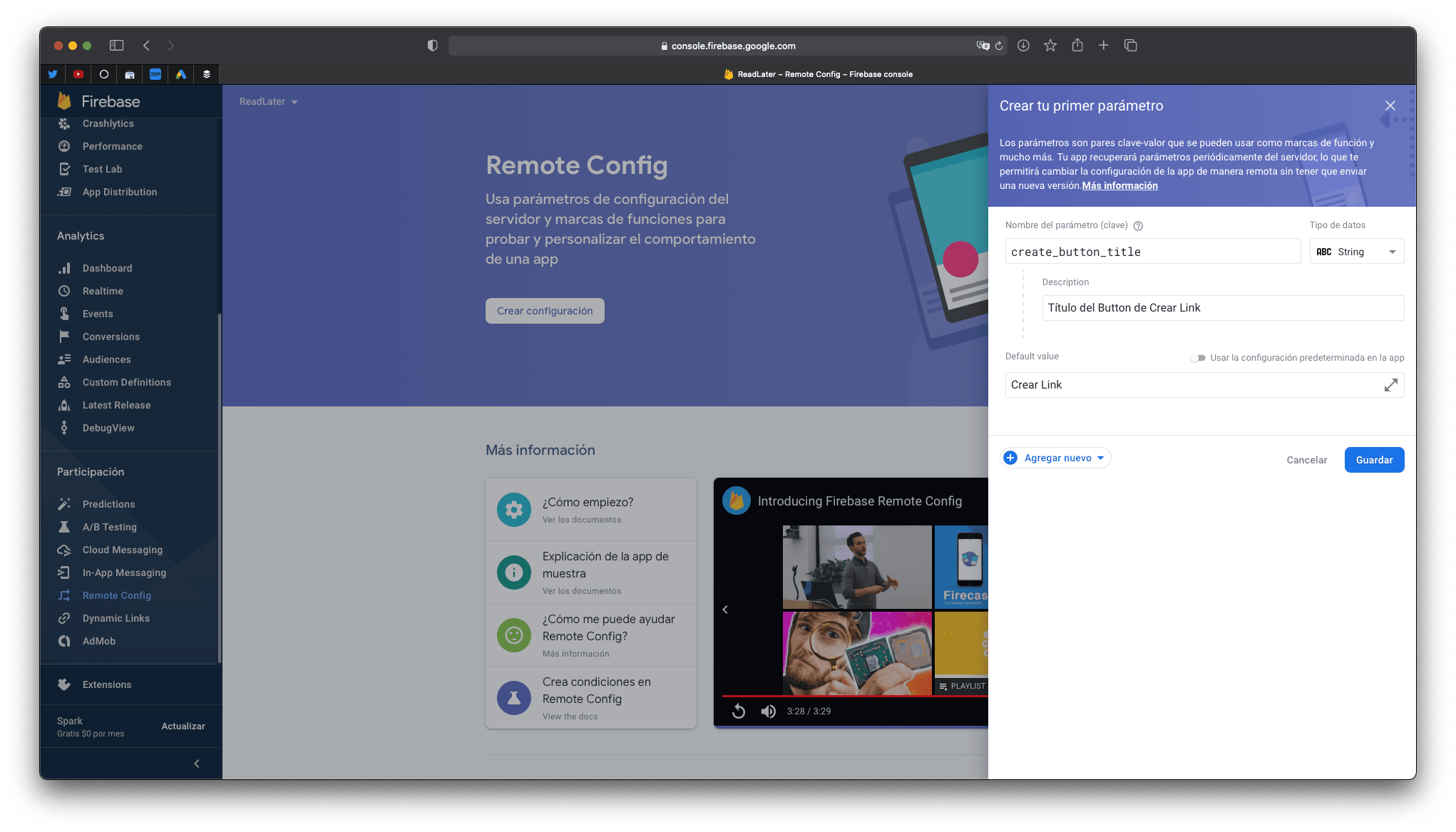Select the Conversions flag icon

pos(64,337)
